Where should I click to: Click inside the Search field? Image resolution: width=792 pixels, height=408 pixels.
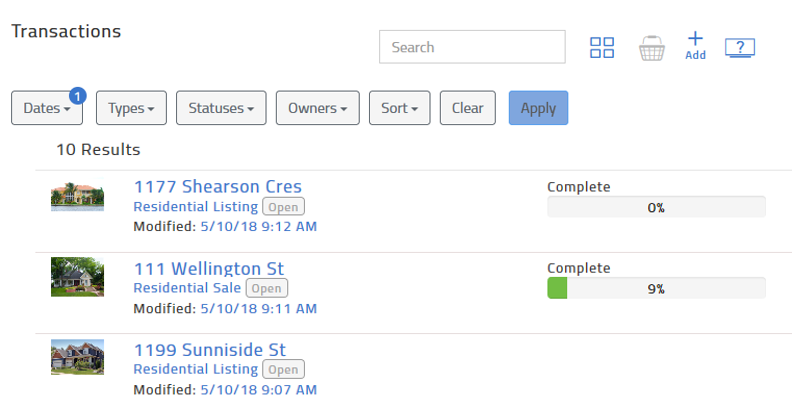(472, 47)
